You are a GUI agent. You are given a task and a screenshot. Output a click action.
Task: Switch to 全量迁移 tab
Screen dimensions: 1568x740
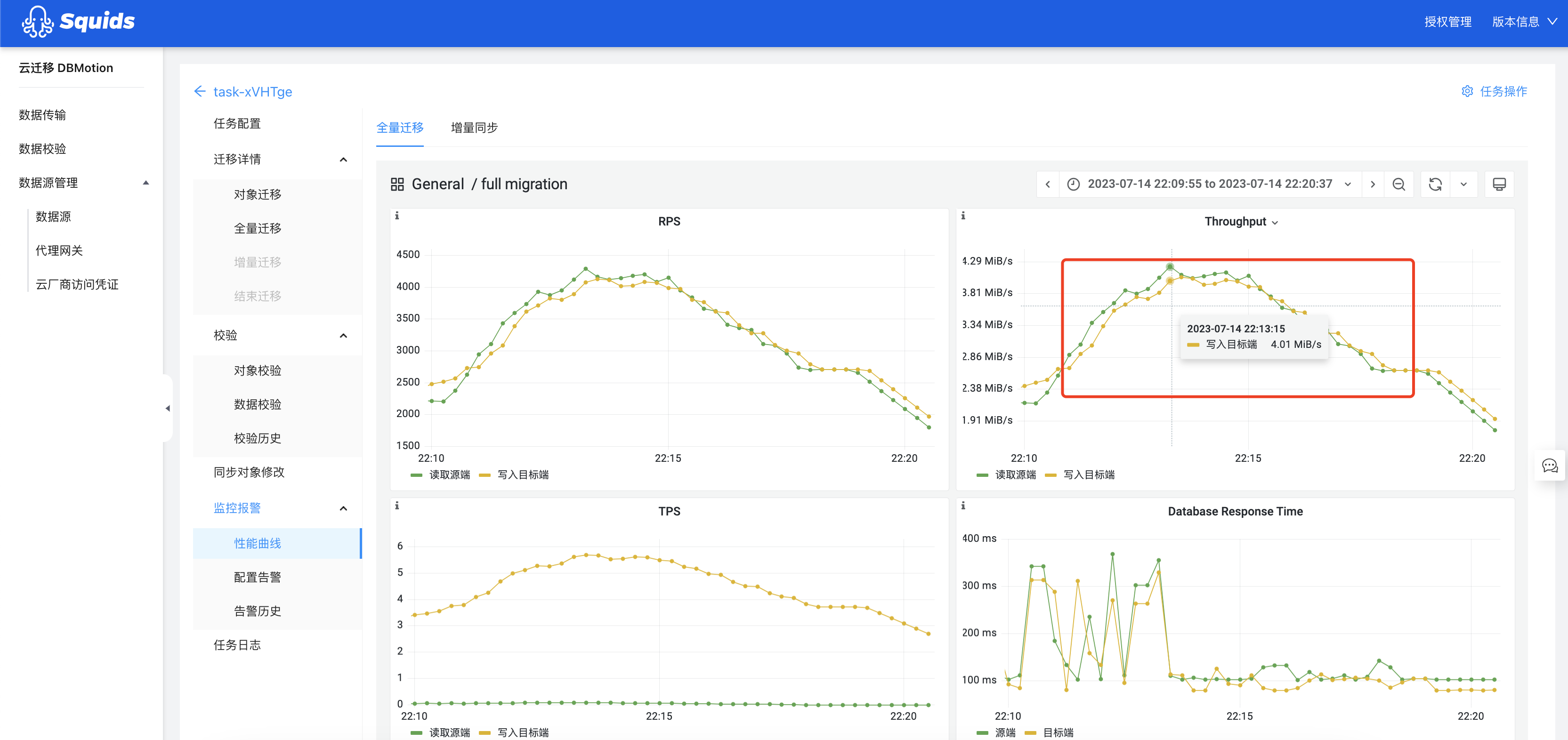(x=400, y=128)
